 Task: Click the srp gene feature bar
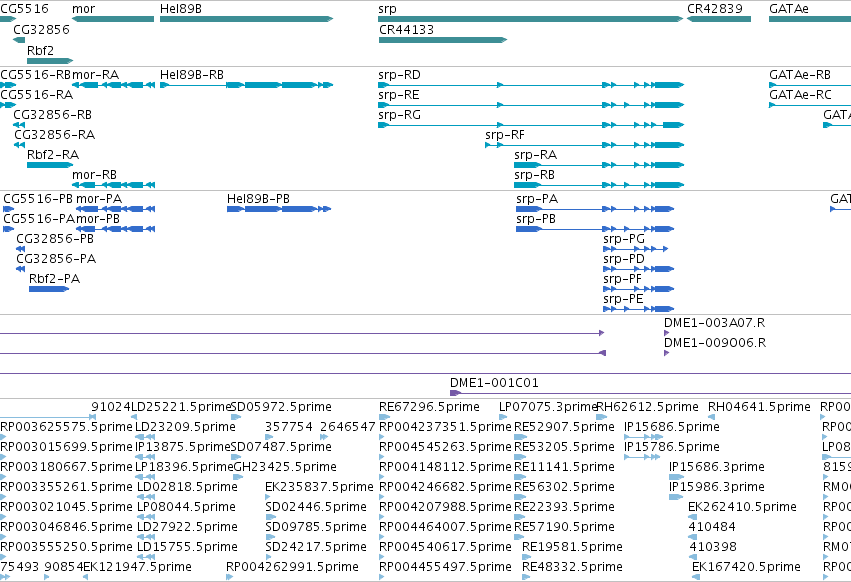pyautogui.click(x=530, y=19)
